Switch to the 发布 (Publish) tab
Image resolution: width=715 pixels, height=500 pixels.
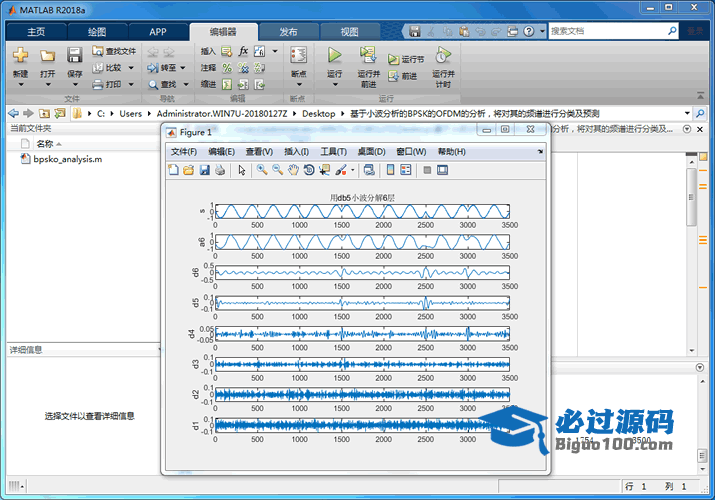[288, 31]
